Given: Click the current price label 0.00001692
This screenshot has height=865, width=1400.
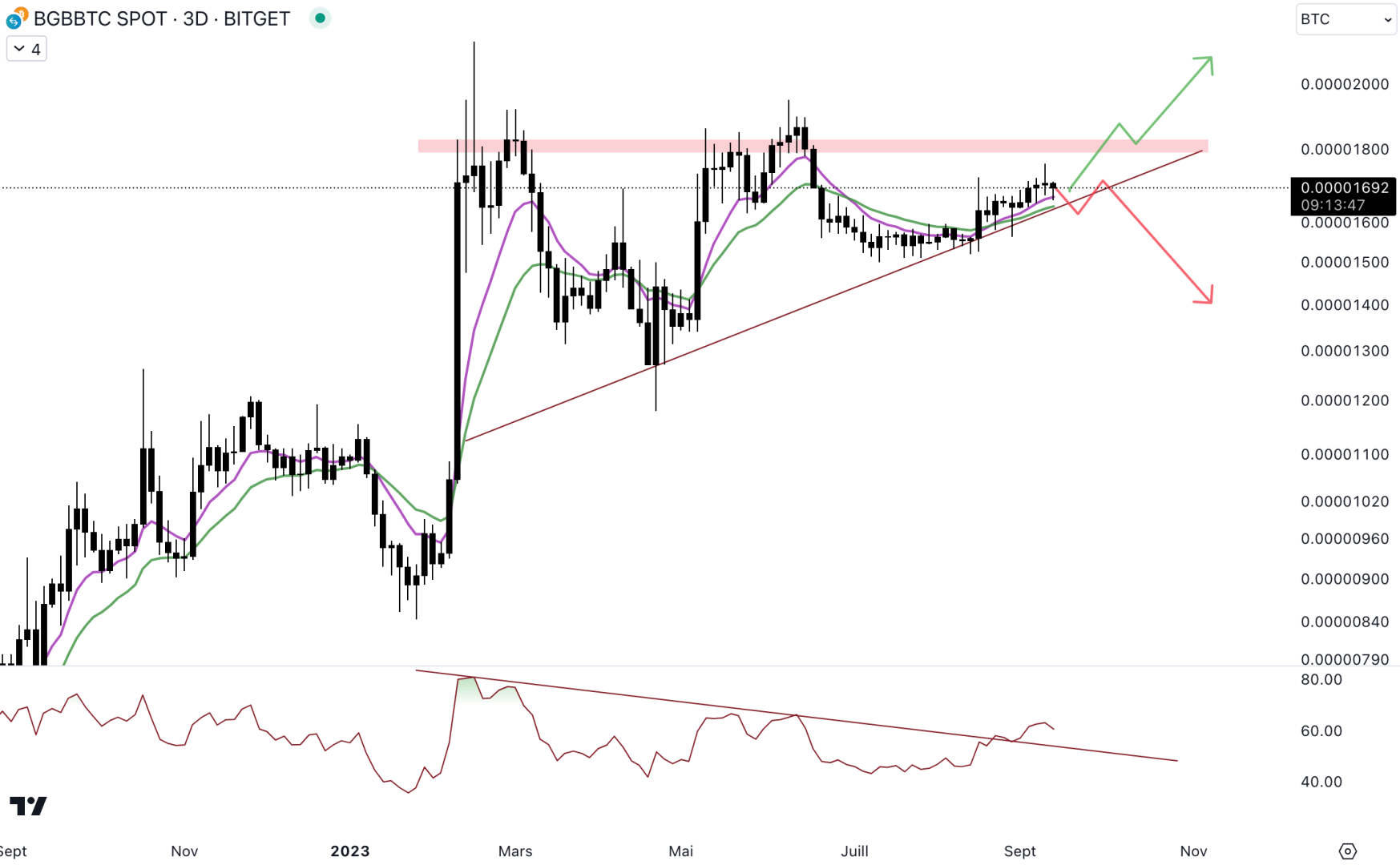Looking at the screenshot, I should point(1344,196).
